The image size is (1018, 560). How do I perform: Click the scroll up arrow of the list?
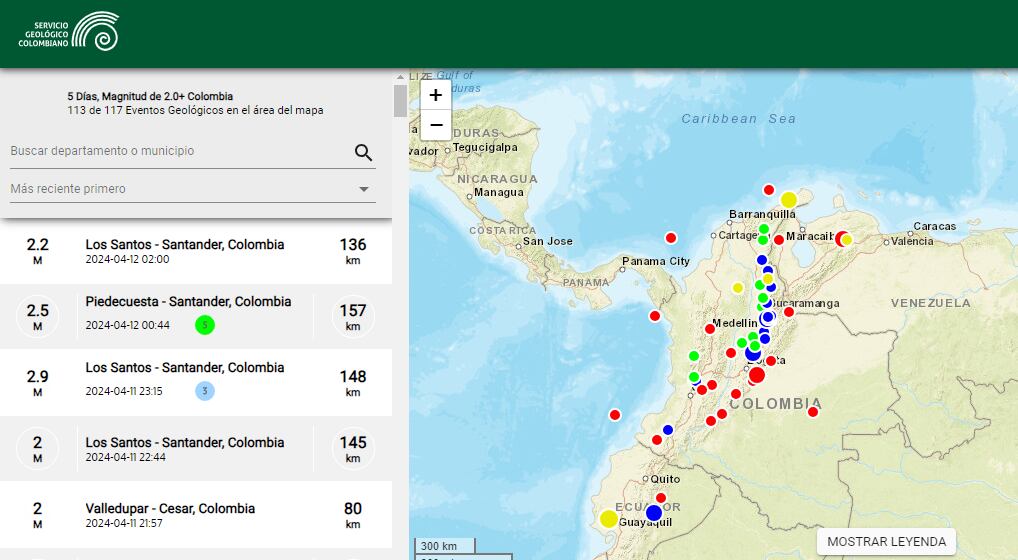pos(400,77)
